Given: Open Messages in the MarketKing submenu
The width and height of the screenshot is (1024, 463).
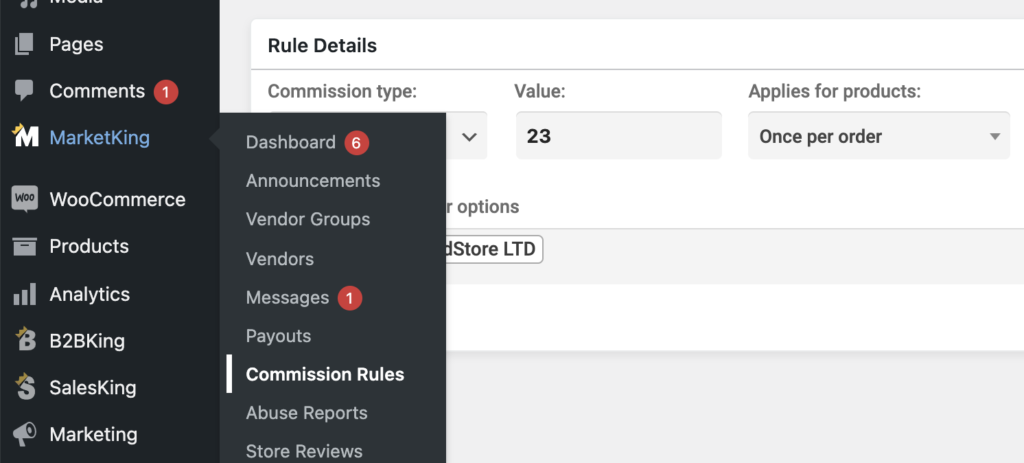Looking at the screenshot, I should (x=287, y=298).
